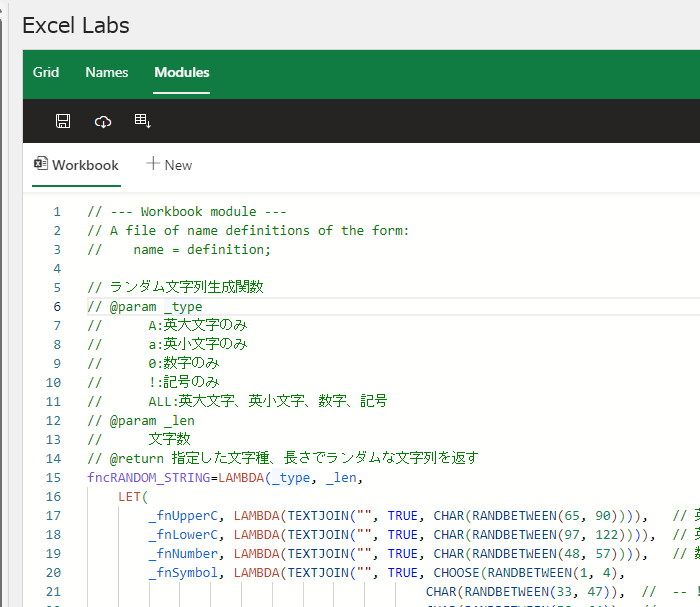The height and width of the screenshot is (607, 700).
Task: Create a New module
Action: pyautogui.click(x=169, y=165)
